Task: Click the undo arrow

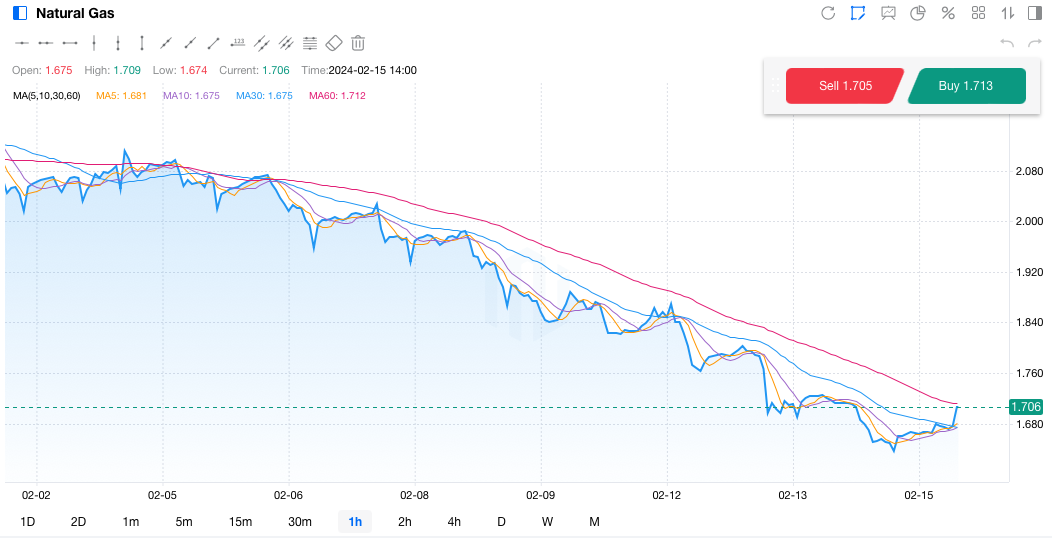Action: (x=1007, y=43)
